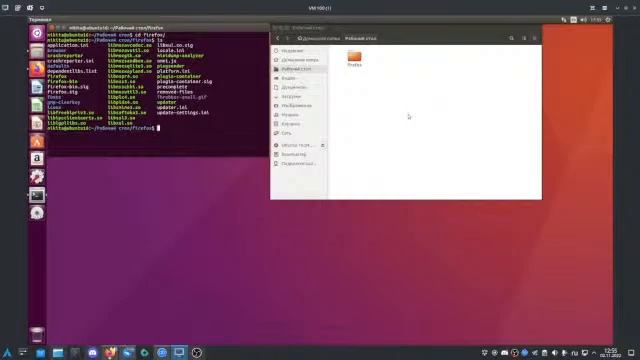Switch view mode in Files toolbar
The image size is (640, 360).
click(524, 38)
